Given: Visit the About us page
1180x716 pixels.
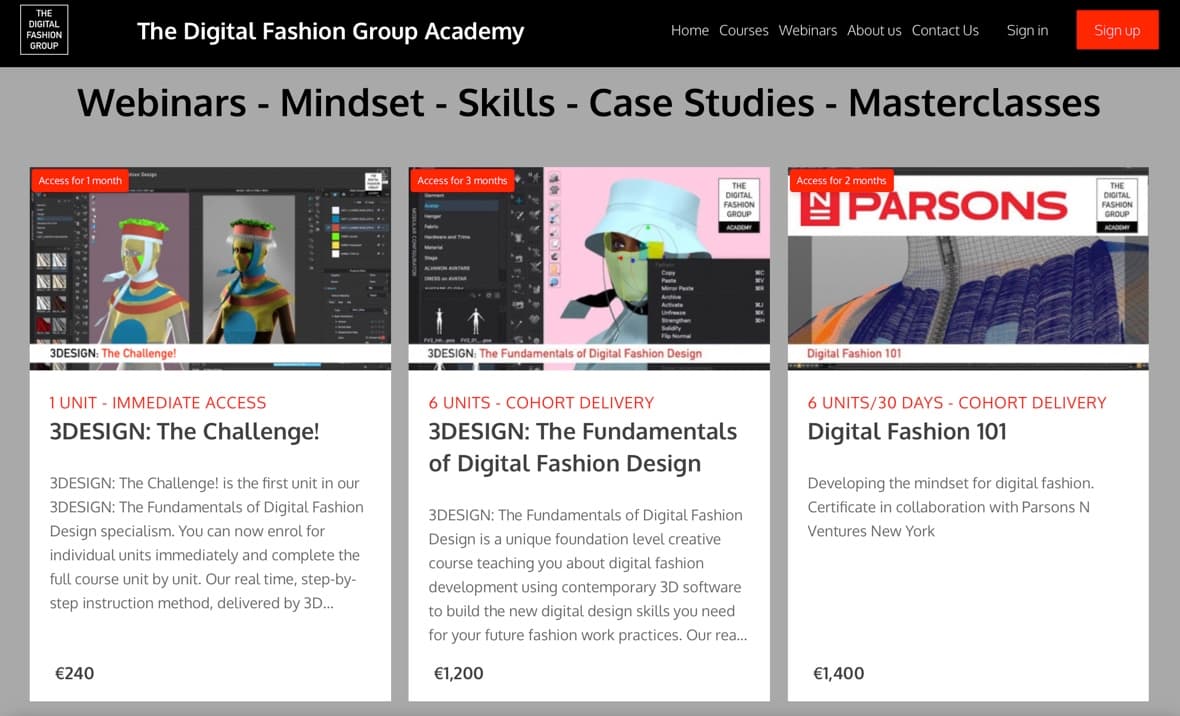Looking at the screenshot, I should point(873,30).
